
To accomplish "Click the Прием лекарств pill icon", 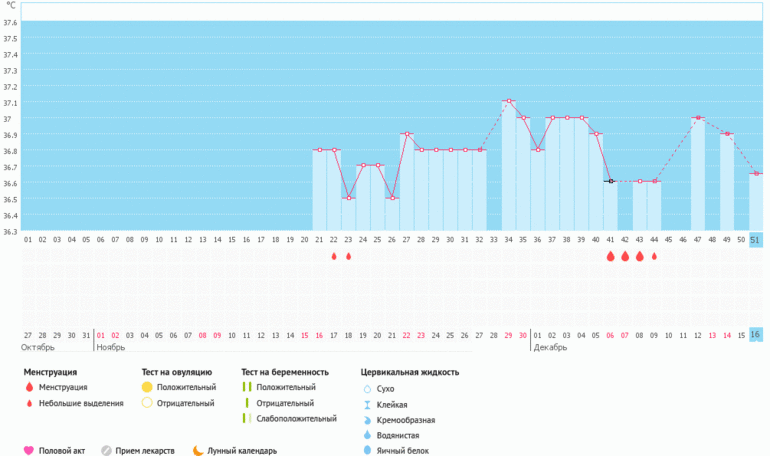I will (106, 451).
